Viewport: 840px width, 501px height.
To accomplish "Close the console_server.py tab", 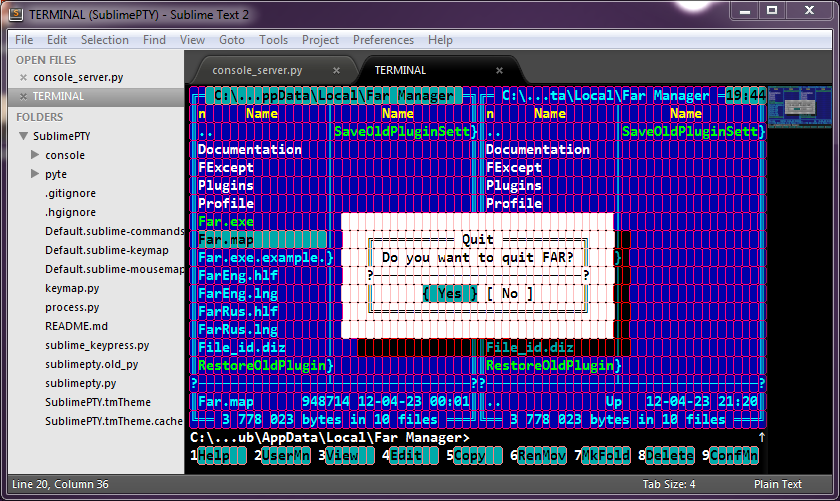I will tap(336, 70).
